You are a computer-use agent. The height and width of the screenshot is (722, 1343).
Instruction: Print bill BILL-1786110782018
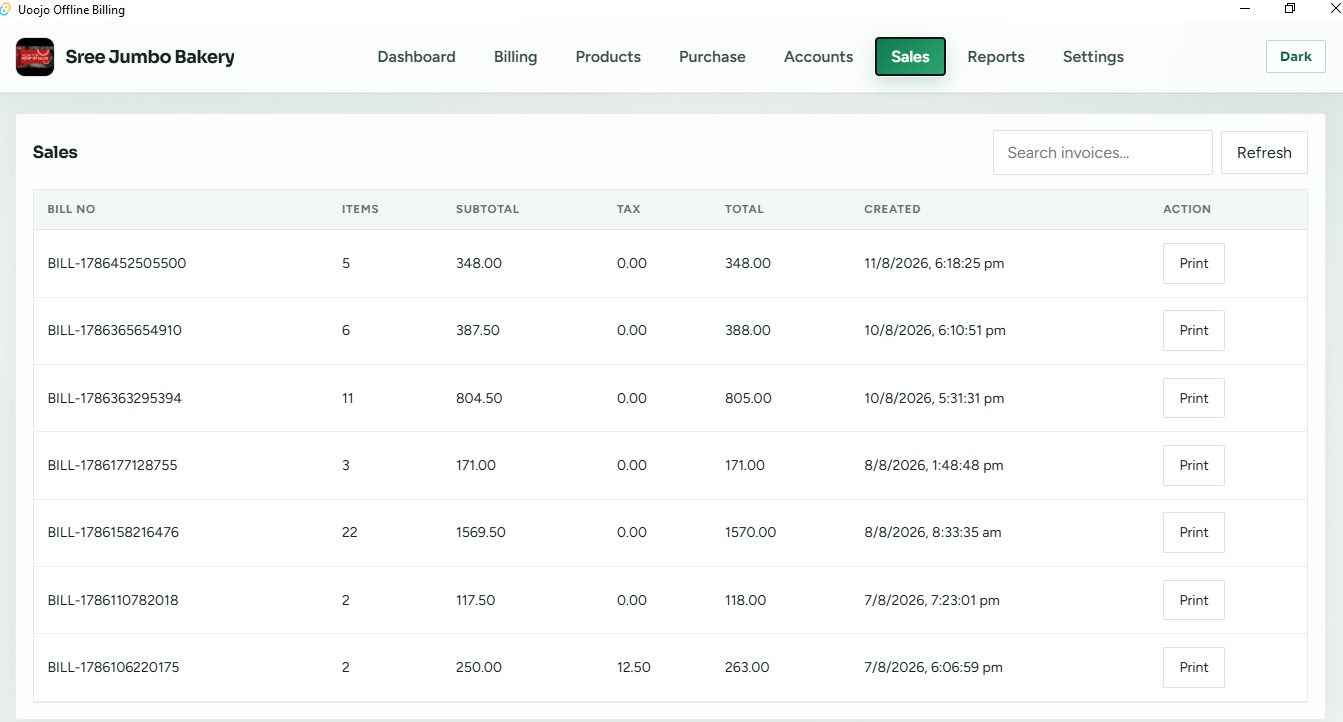click(1194, 600)
